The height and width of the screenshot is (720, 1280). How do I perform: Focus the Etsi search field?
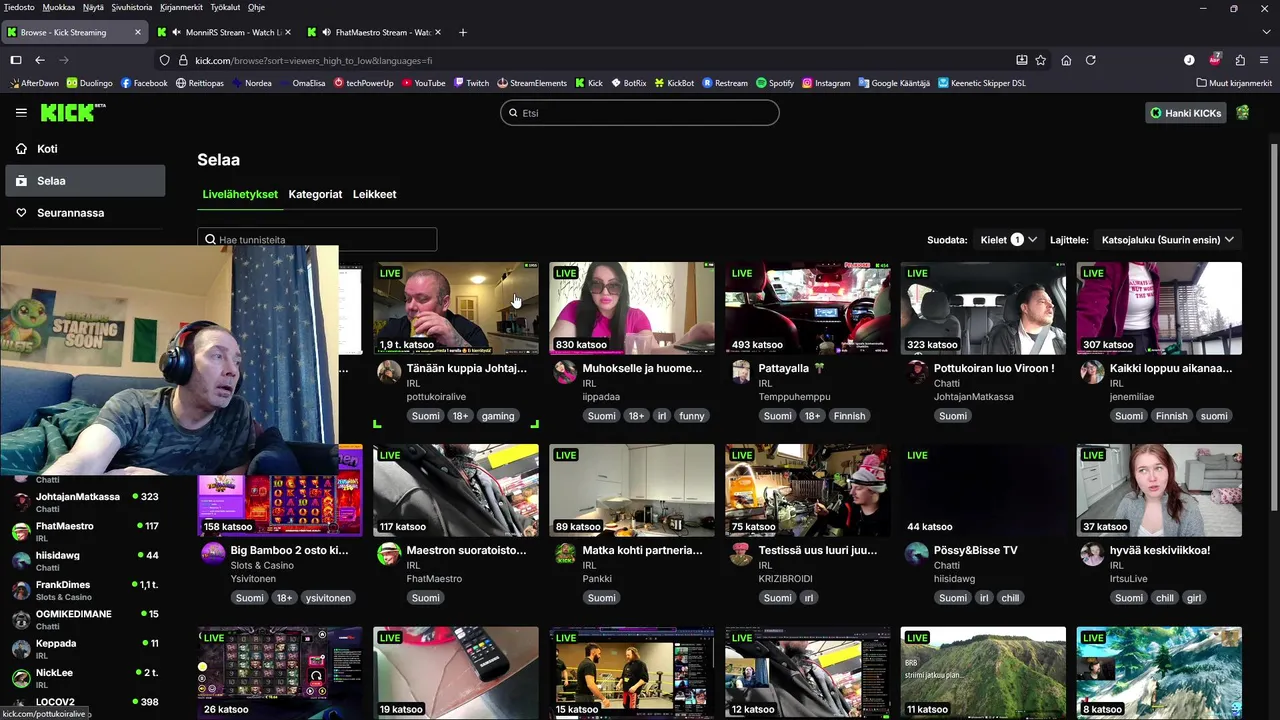(x=640, y=113)
